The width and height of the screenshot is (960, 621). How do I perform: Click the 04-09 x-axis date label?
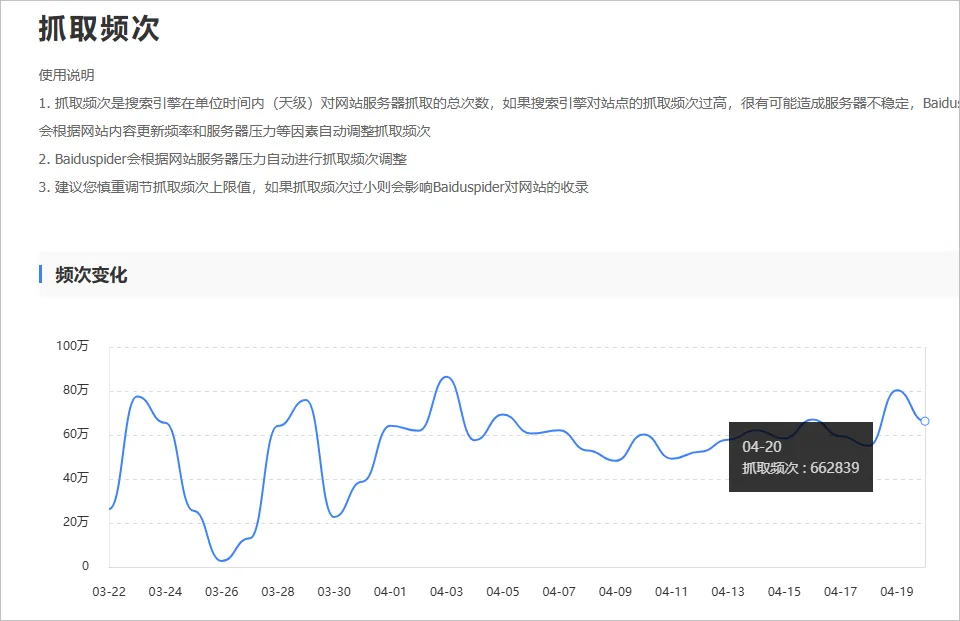[x=615, y=592]
